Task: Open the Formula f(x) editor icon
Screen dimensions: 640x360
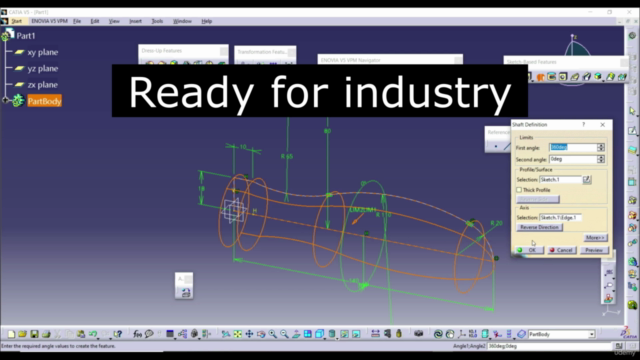Action: pos(138,334)
